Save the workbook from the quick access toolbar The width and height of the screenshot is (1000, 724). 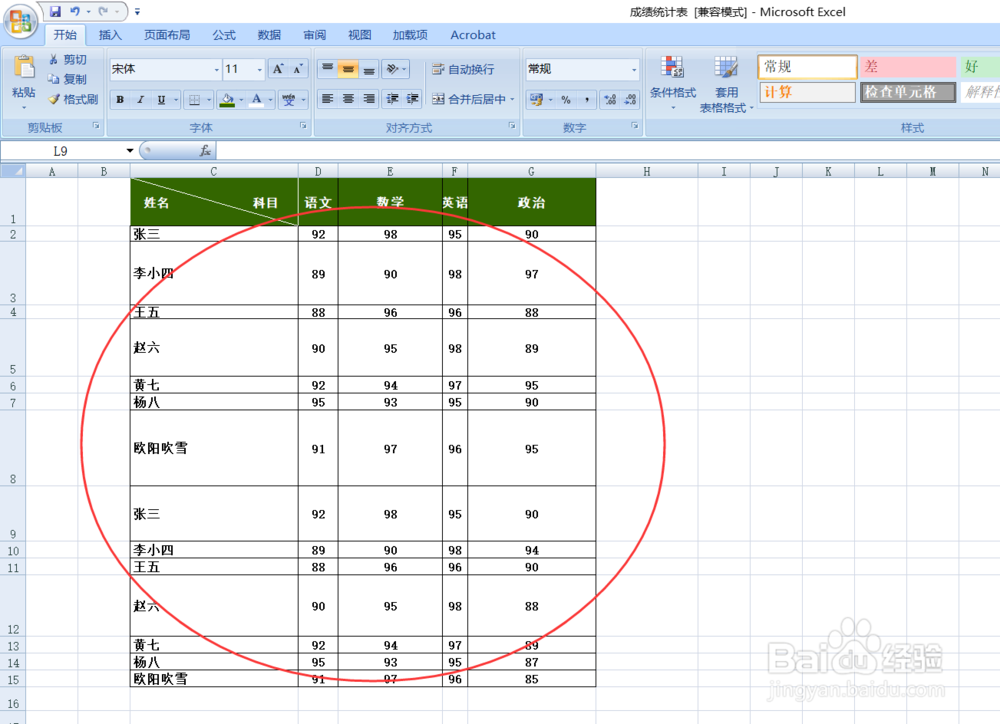pyautogui.click(x=55, y=11)
